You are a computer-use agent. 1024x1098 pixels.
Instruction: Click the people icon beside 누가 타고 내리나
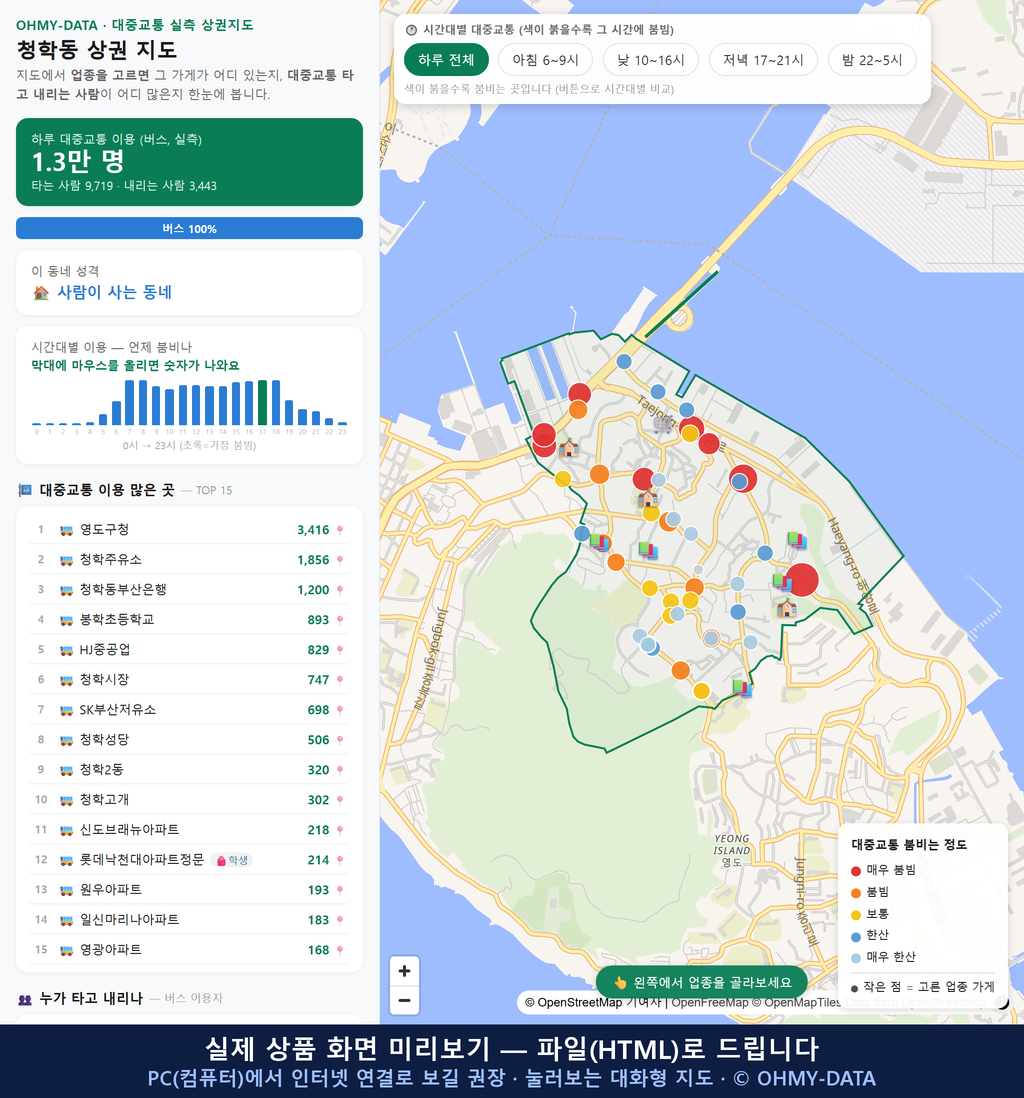click(25, 999)
